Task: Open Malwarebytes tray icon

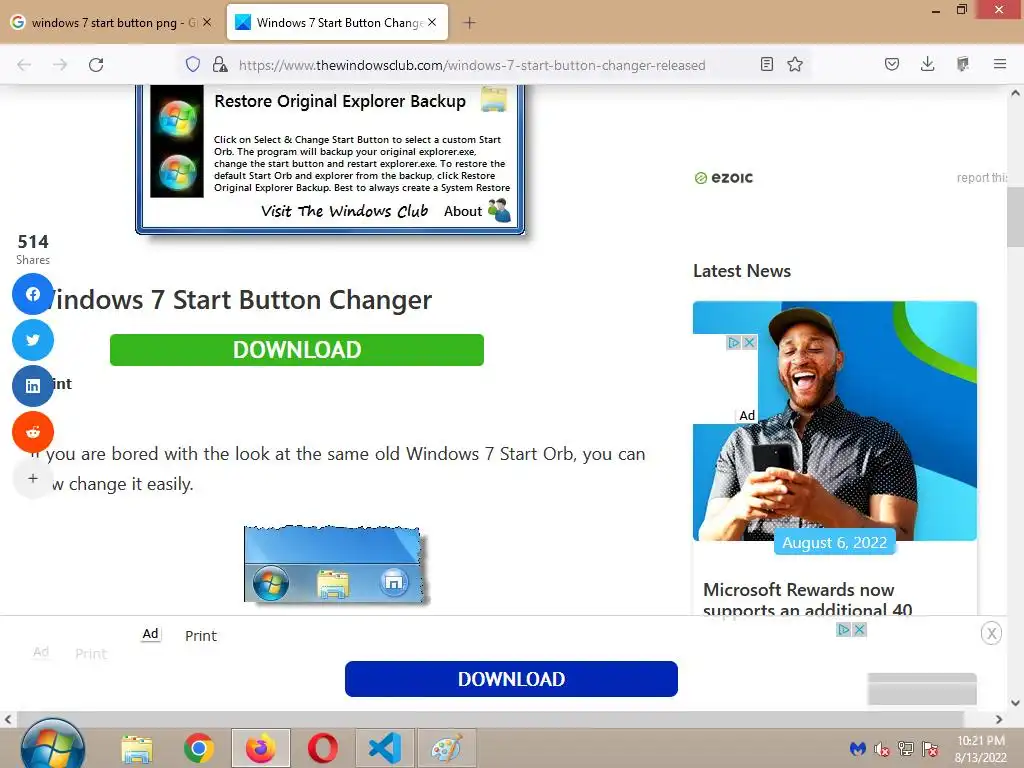Action: 857,748
